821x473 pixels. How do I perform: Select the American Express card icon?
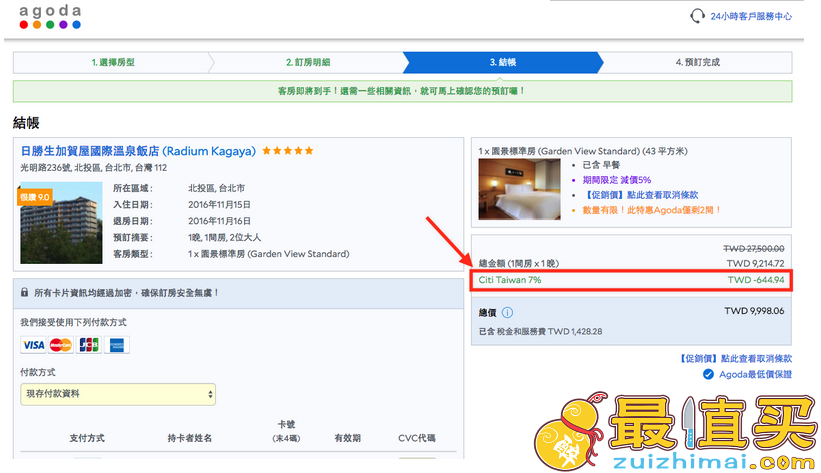[x=116, y=345]
